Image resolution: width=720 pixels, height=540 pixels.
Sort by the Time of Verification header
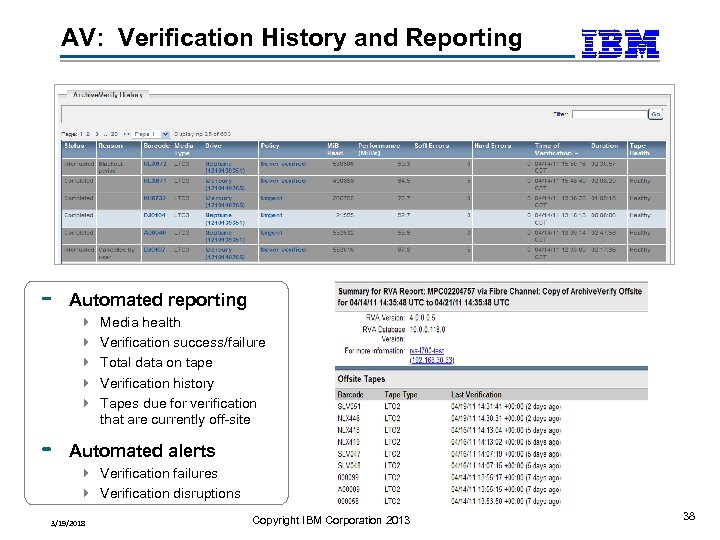[551, 149]
